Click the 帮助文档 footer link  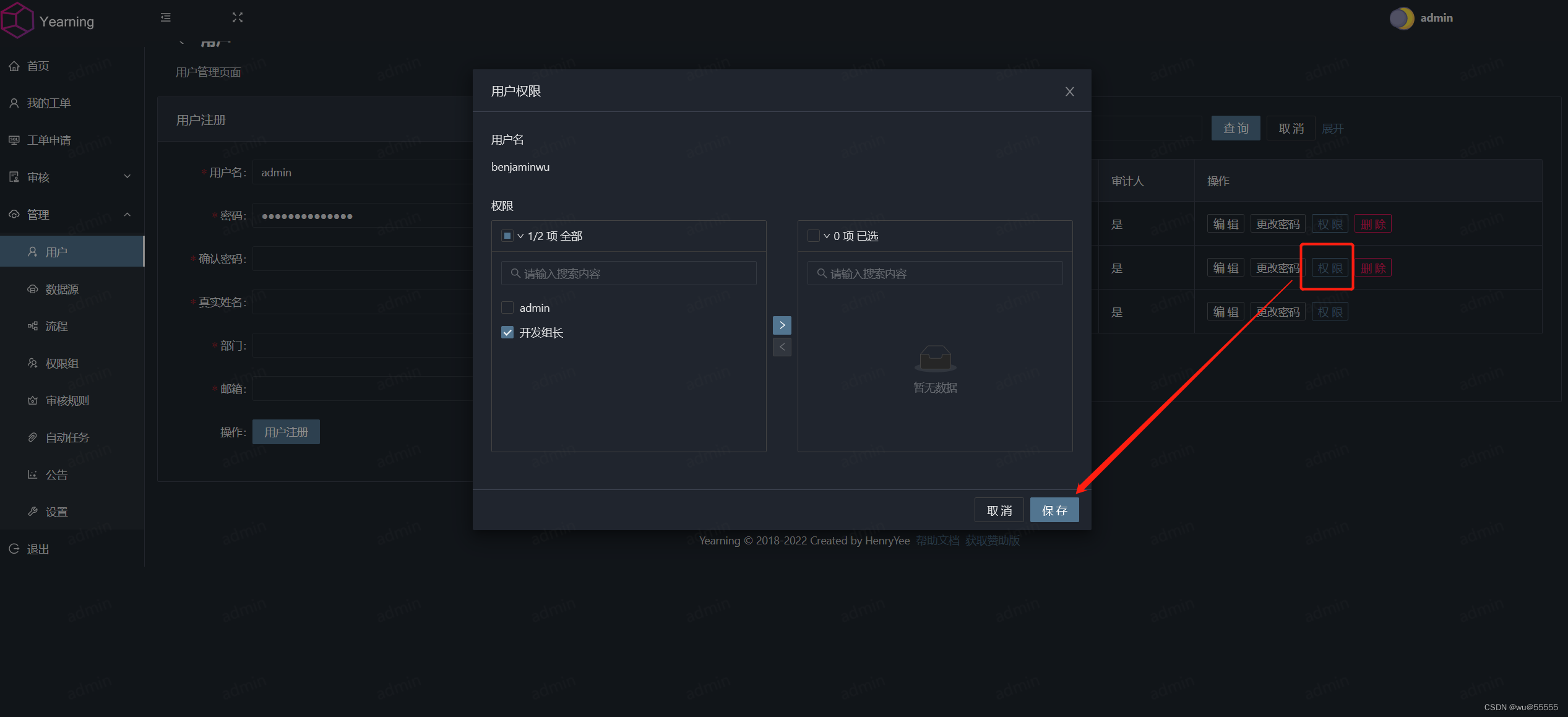coord(937,540)
